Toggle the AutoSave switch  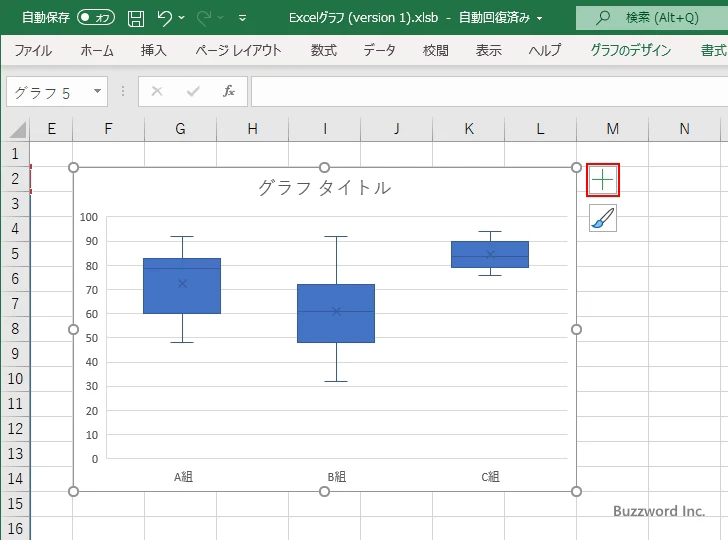tap(96, 18)
